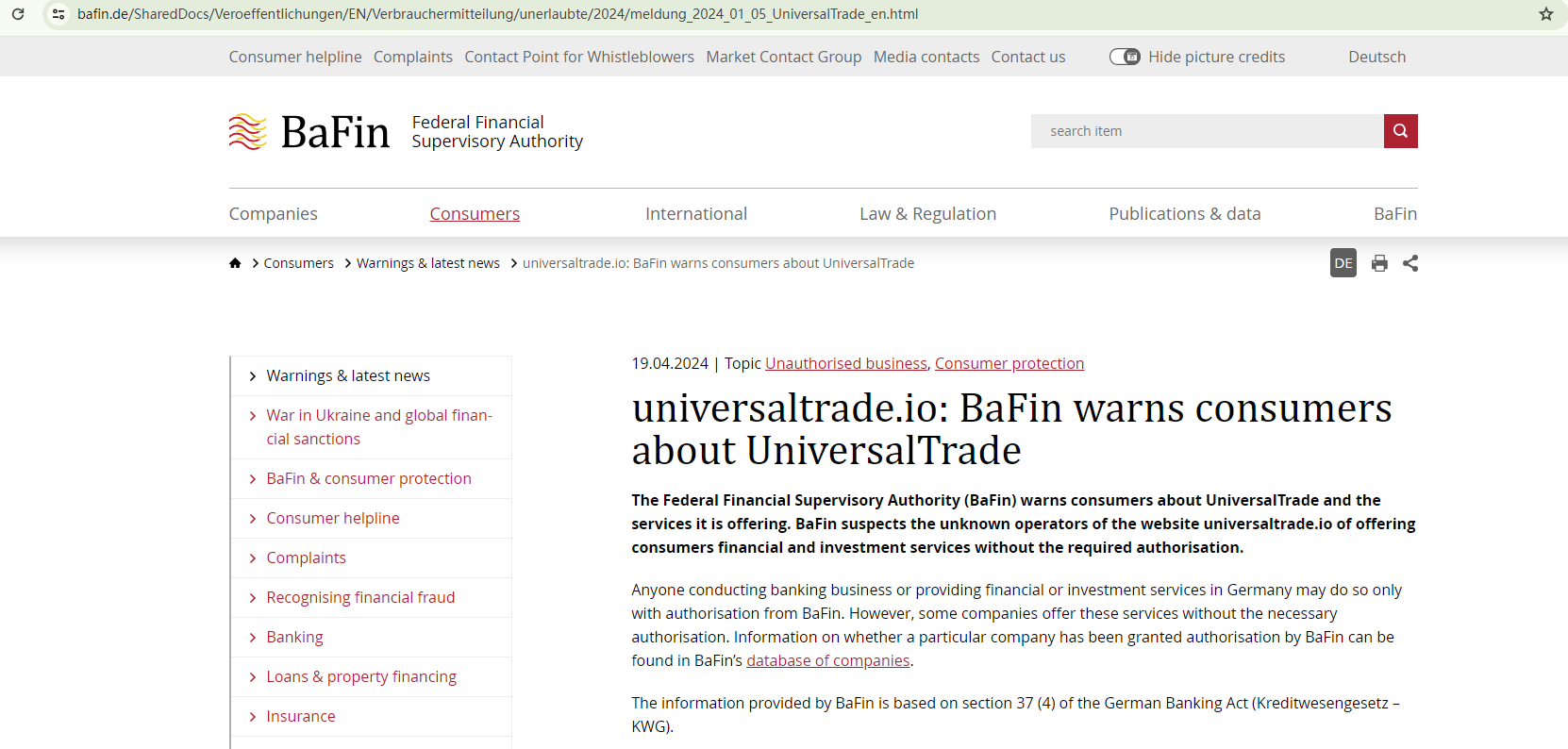Switch to German version via DE icon
The width and height of the screenshot is (1568, 749).
coord(1343,263)
